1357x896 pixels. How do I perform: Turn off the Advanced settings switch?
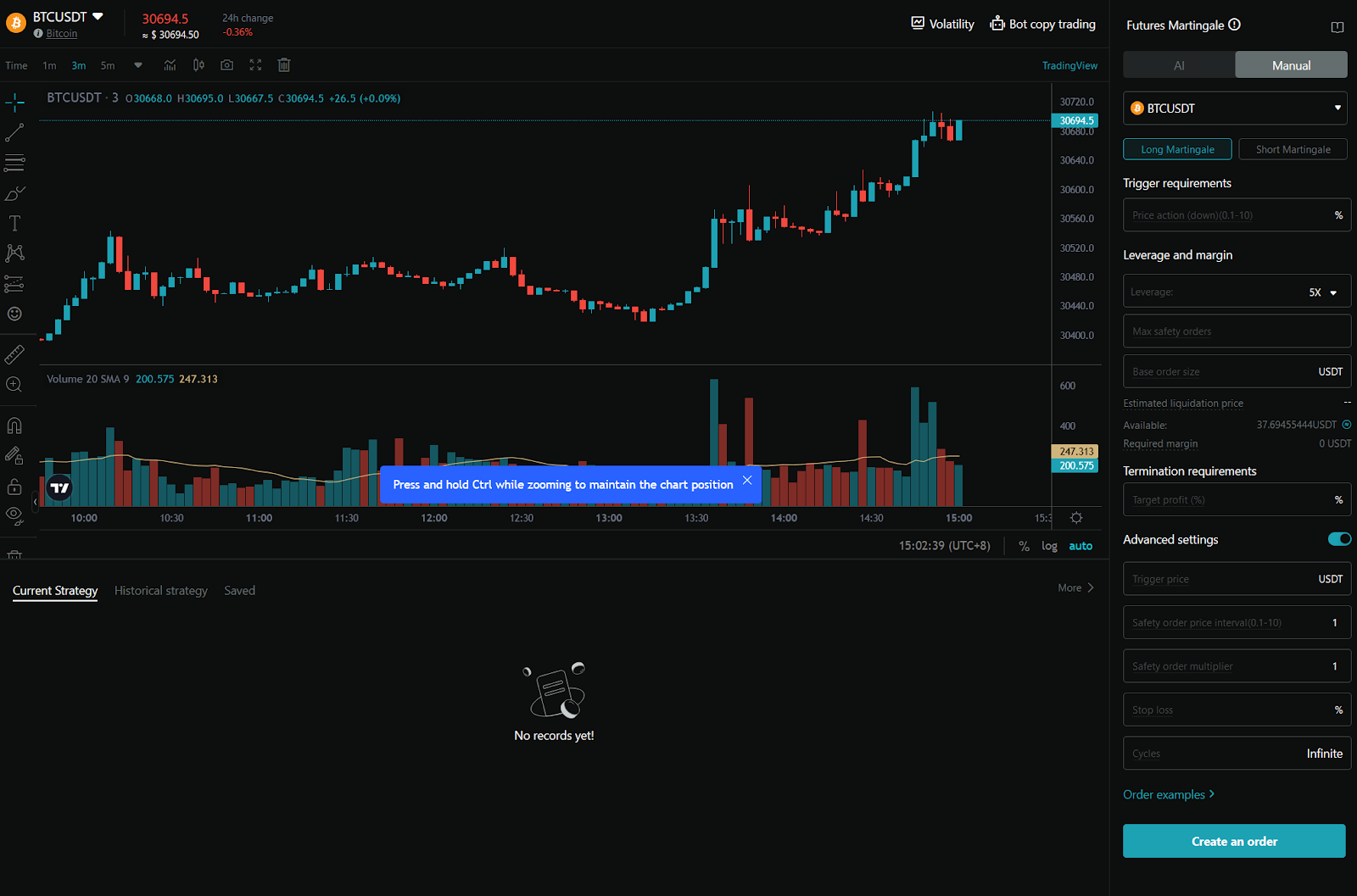[1339, 539]
